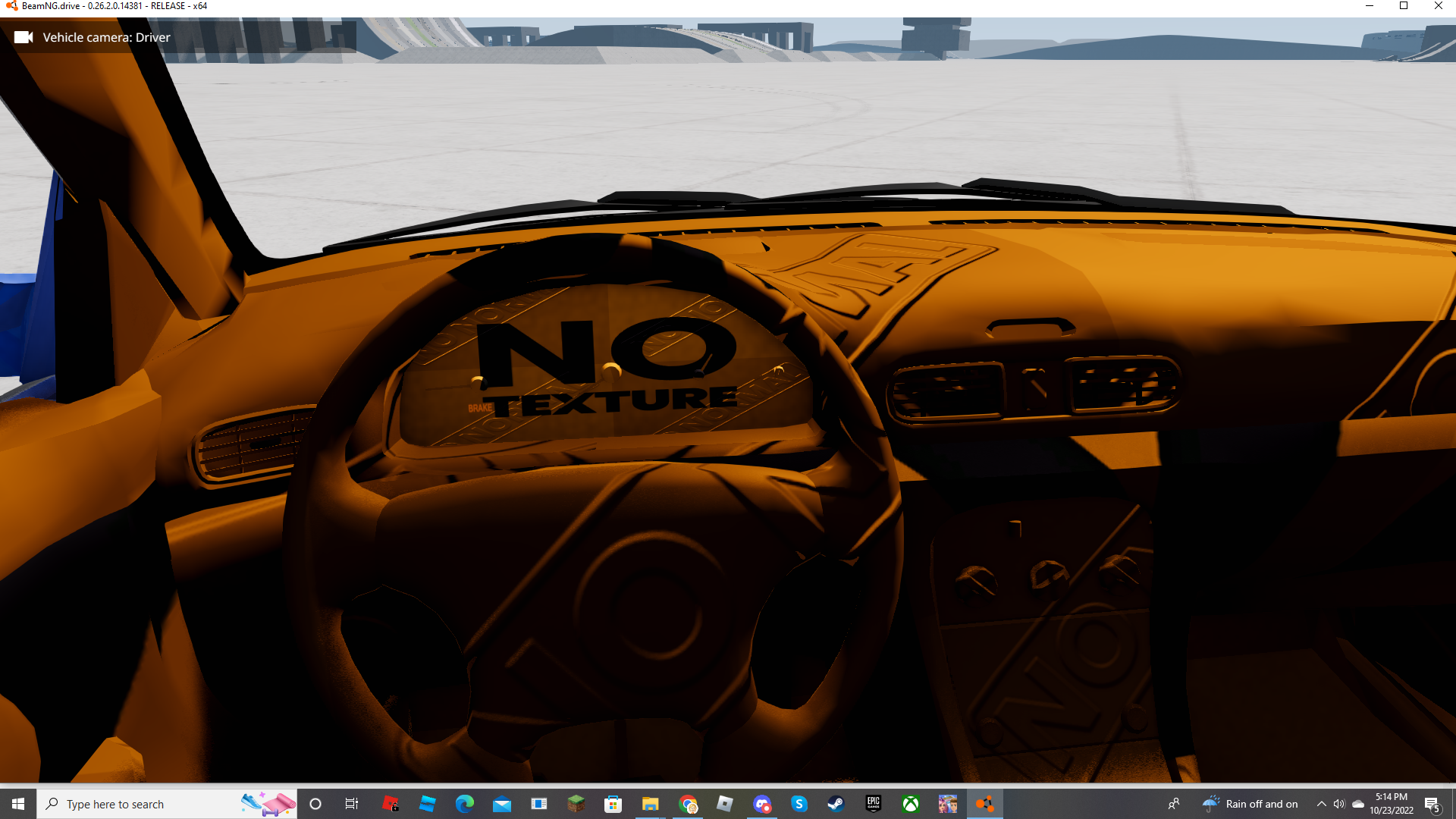The height and width of the screenshot is (819, 1456).
Task: Open Skype from the taskbar
Action: (799, 804)
